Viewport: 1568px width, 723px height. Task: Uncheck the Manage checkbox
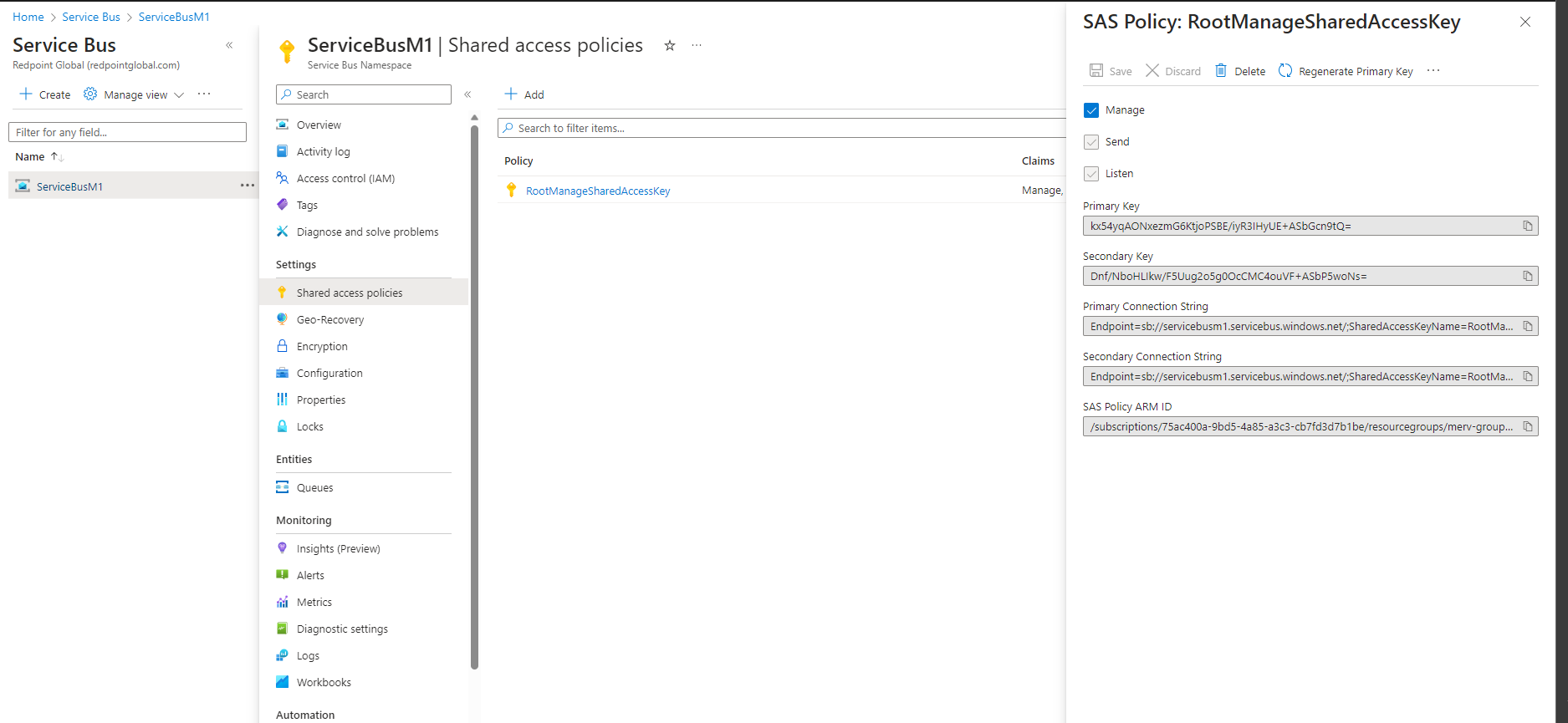tap(1091, 110)
